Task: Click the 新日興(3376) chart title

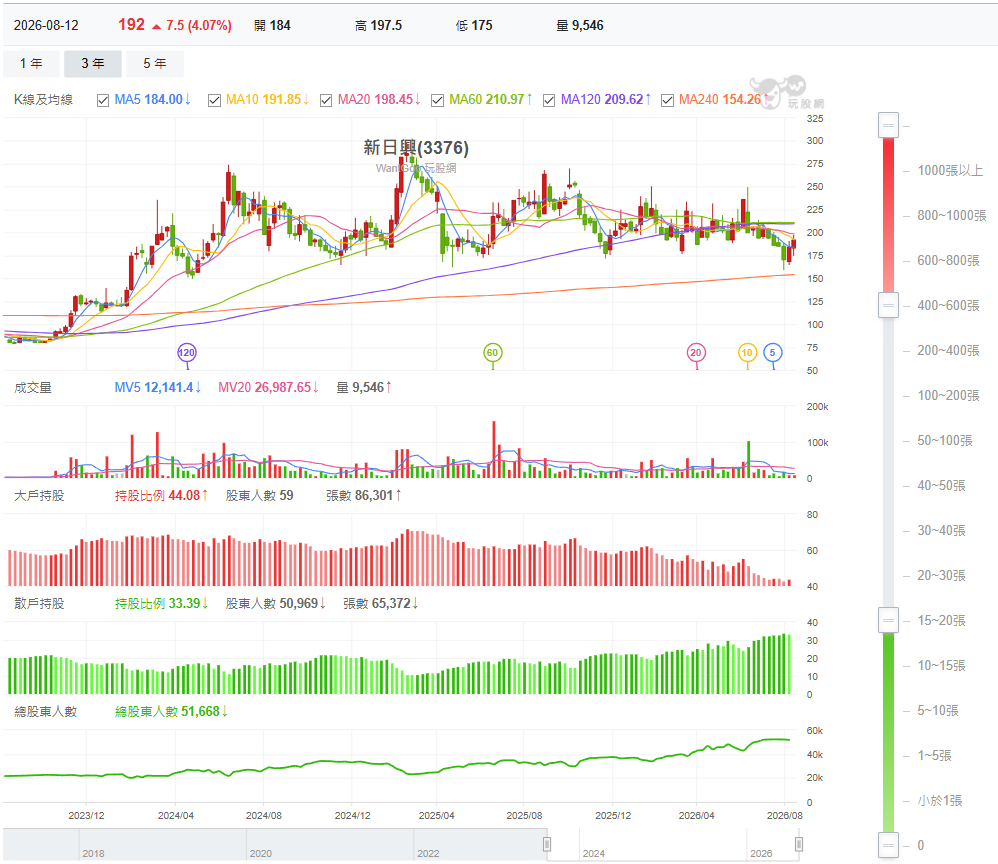Action: pos(416,148)
